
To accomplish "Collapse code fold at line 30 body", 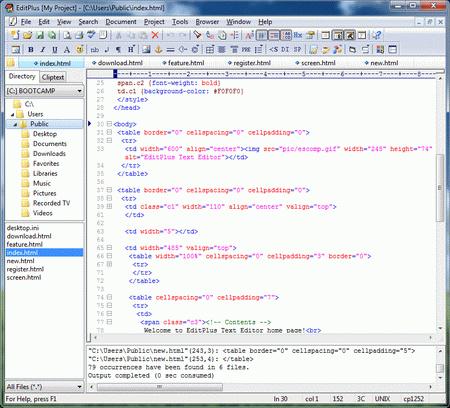I will click(109, 124).
